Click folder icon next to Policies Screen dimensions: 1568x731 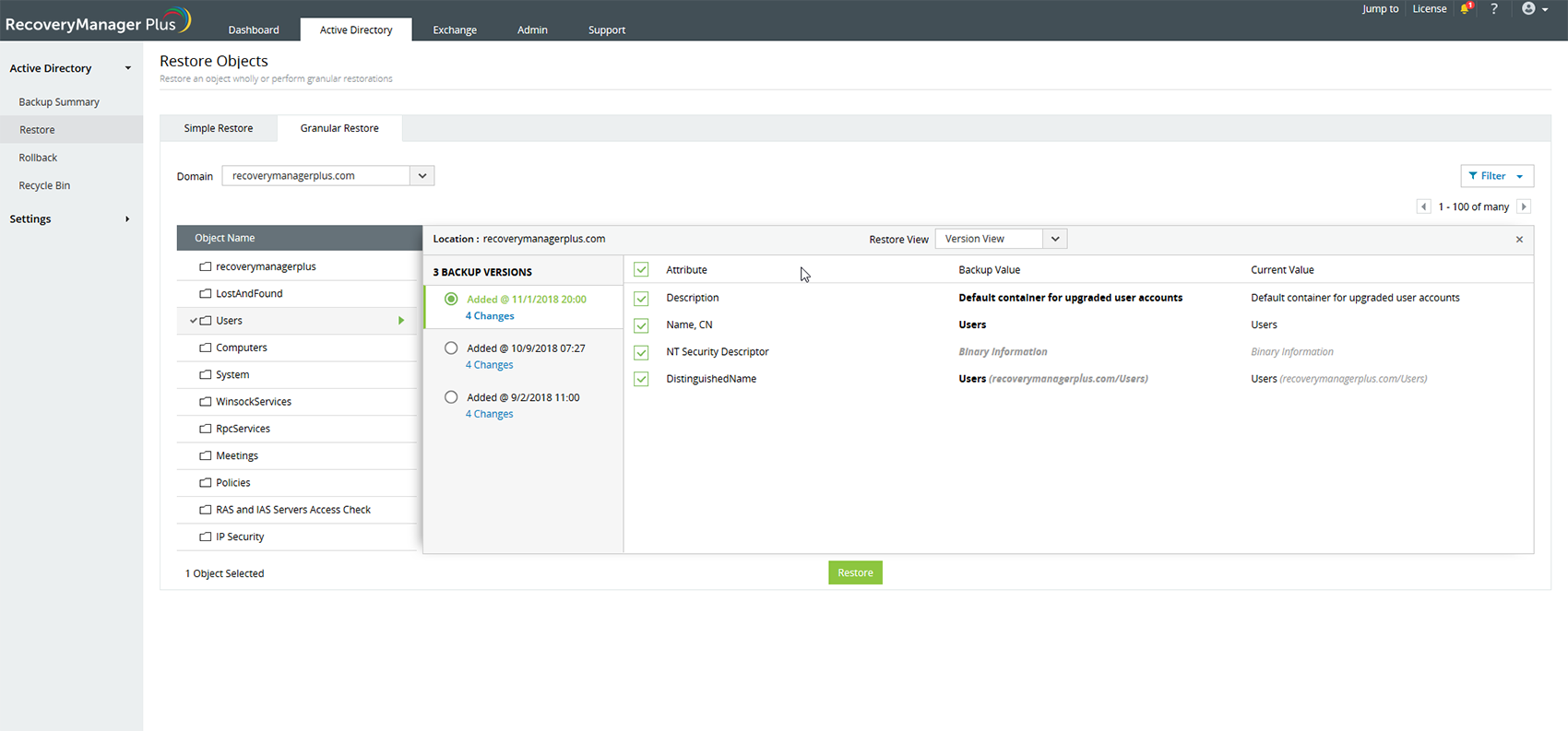click(206, 483)
